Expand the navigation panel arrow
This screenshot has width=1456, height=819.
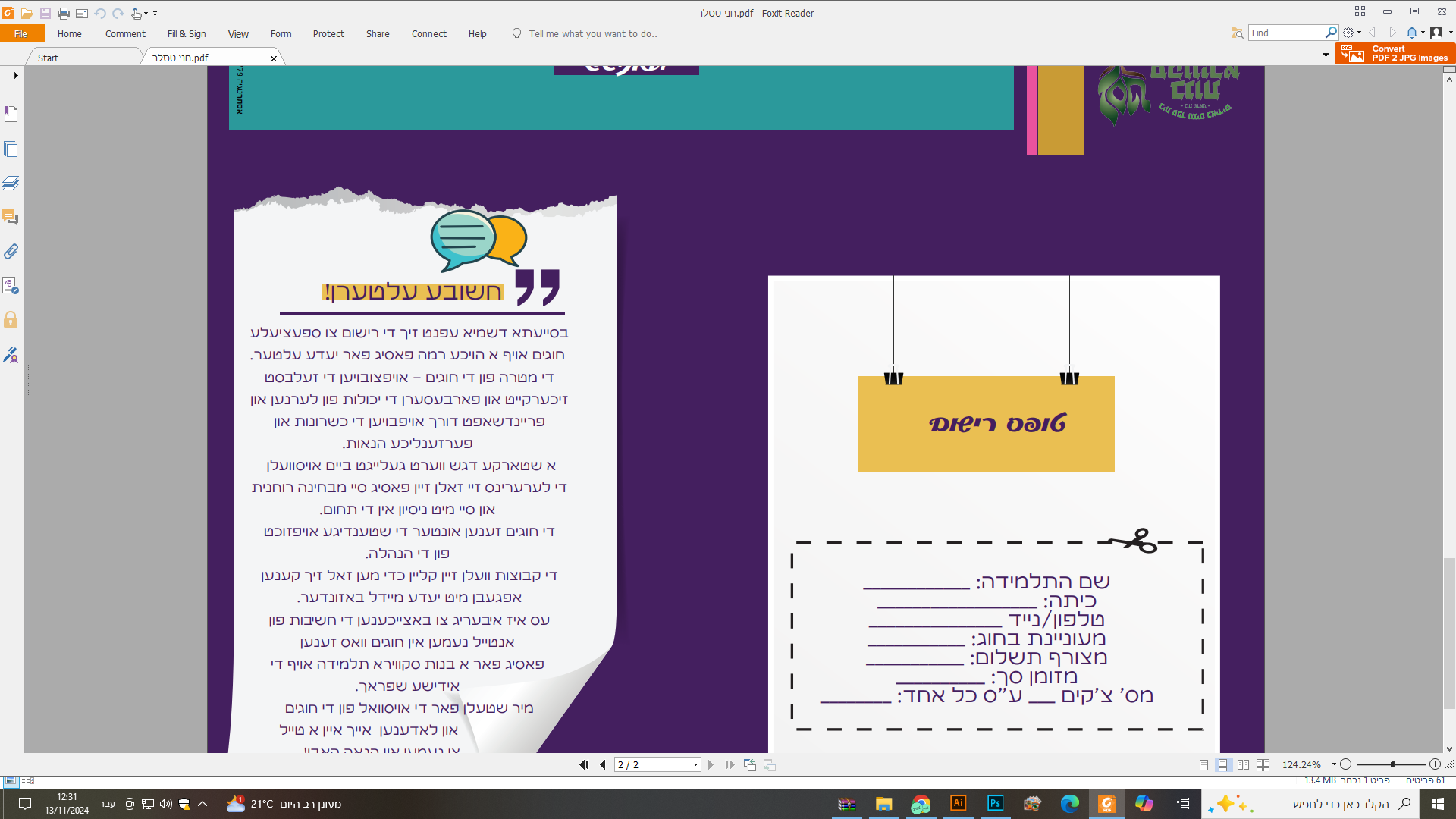15,75
